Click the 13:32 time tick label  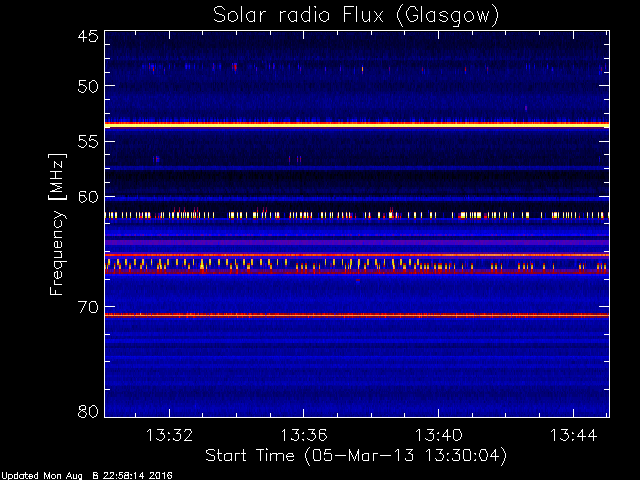[x=169, y=435]
